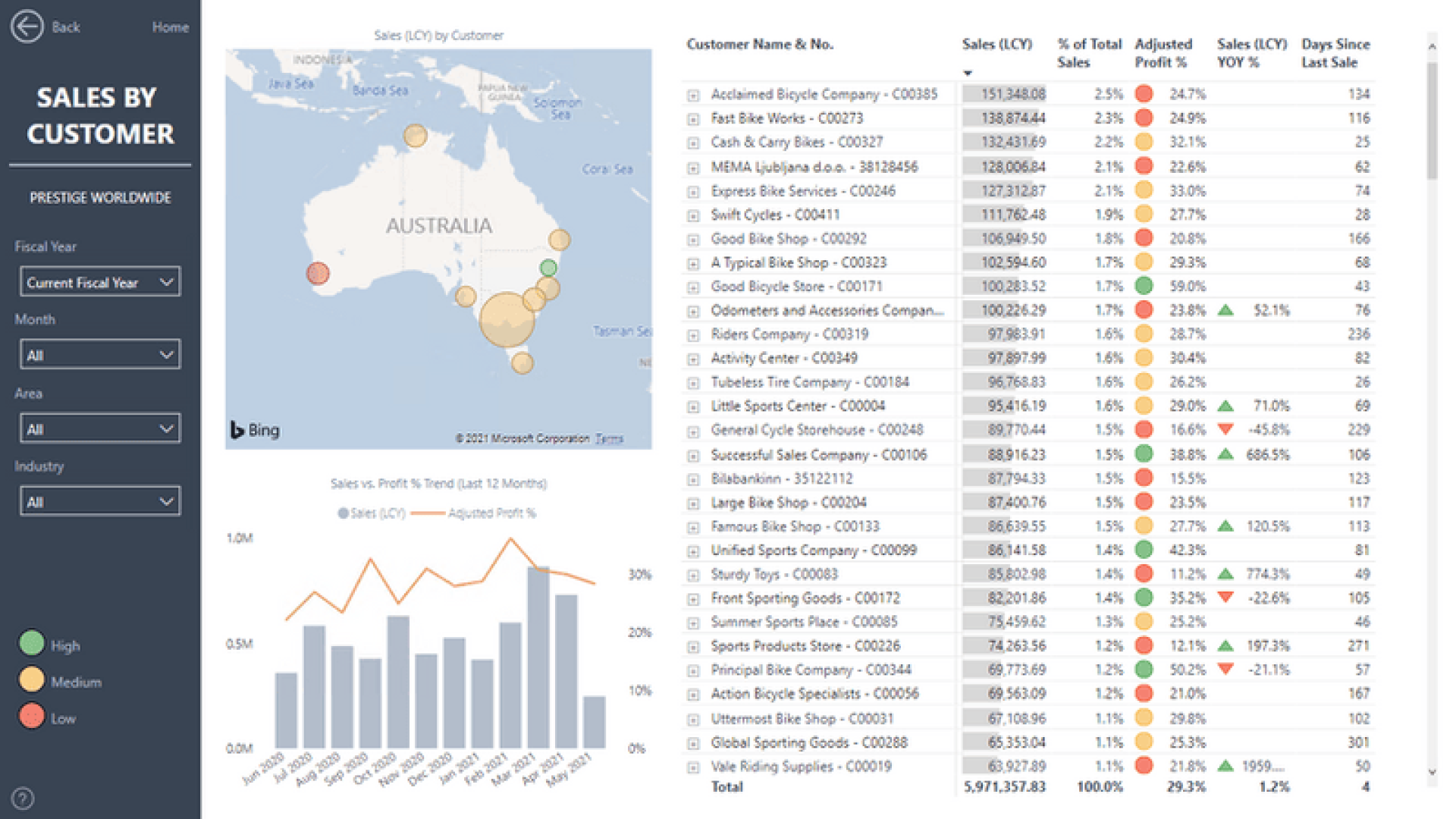The height and width of the screenshot is (819, 1456).
Task: Click the Bing logo on map
Action: point(255,430)
